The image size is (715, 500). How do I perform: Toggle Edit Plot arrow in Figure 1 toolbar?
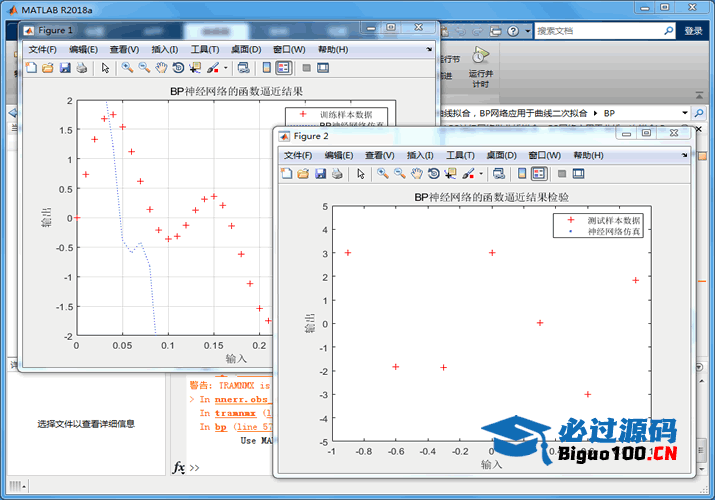(105, 68)
